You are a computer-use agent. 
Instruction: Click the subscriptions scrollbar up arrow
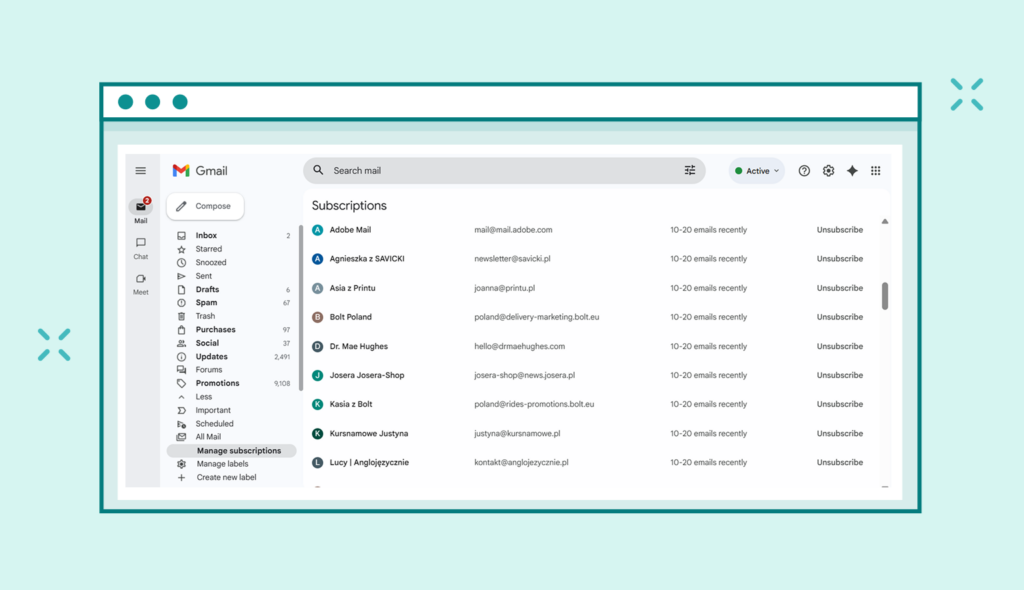point(885,221)
